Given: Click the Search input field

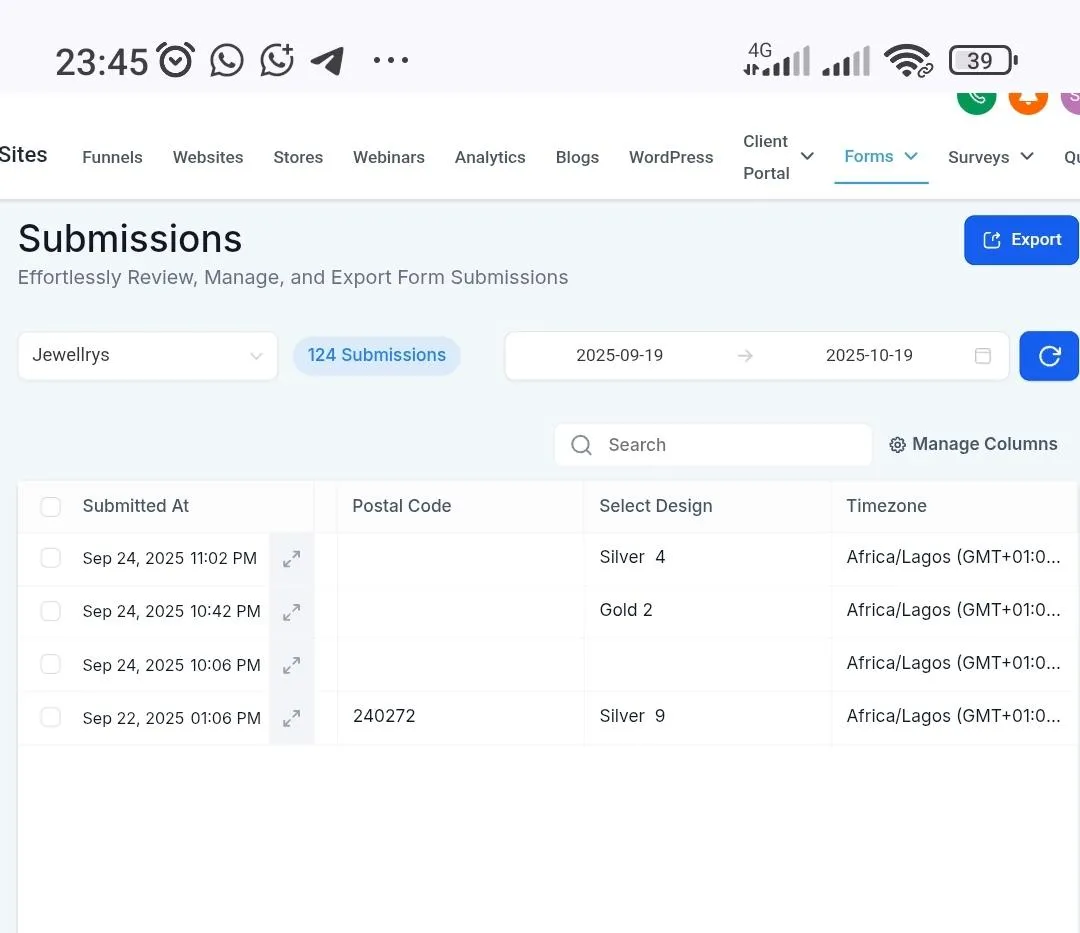Looking at the screenshot, I should (713, 445).
